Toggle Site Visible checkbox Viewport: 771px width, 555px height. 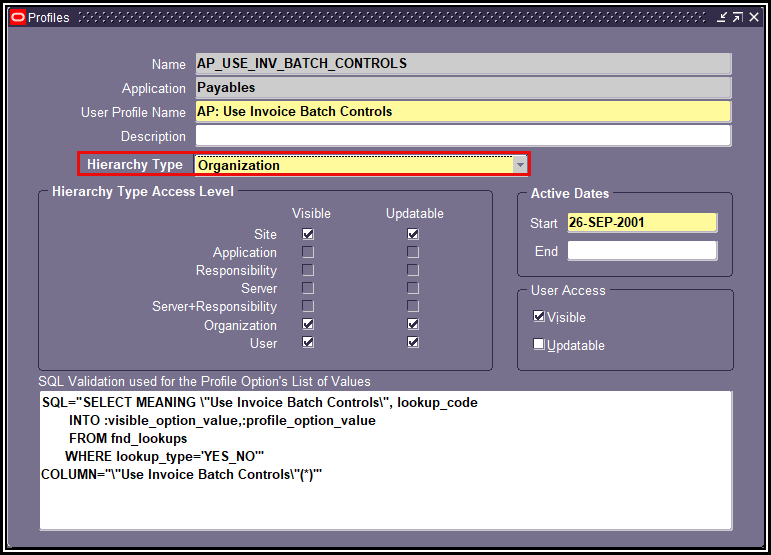[x=308, y=234]
